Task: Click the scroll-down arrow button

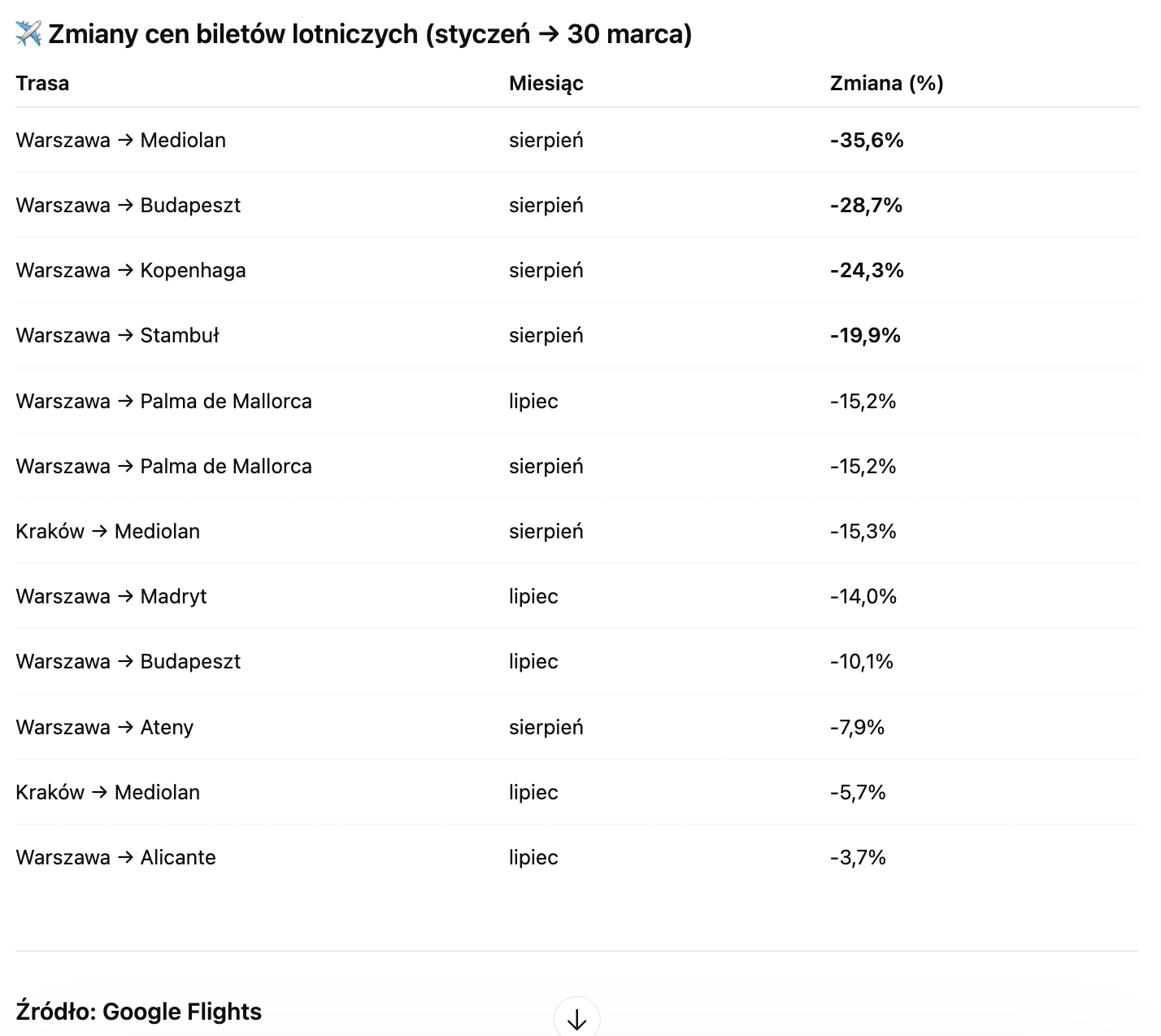Action: pyautogui.click(x=576, y=1019)
